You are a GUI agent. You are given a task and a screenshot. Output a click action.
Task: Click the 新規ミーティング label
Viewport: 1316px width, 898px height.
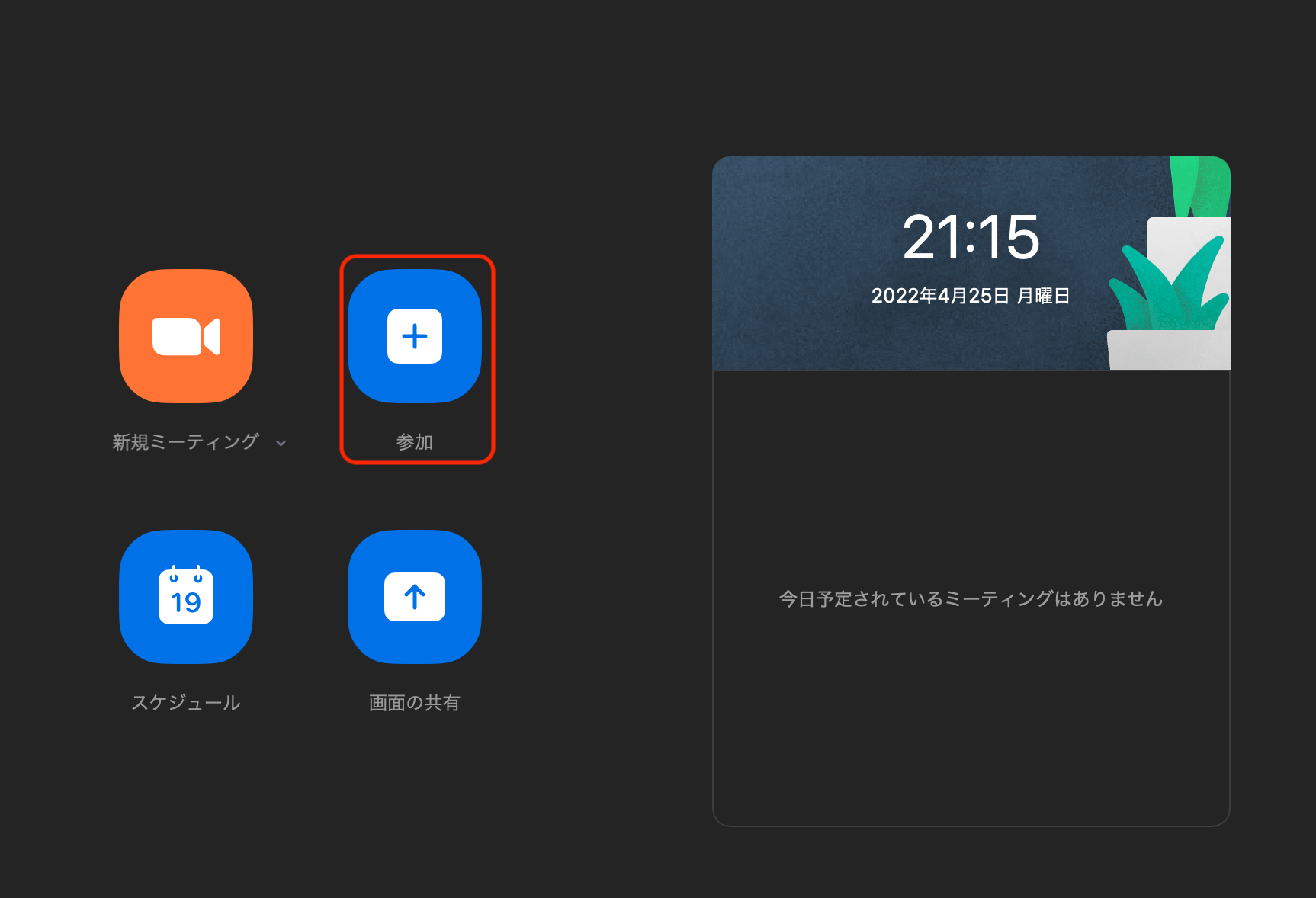point(186,442)
